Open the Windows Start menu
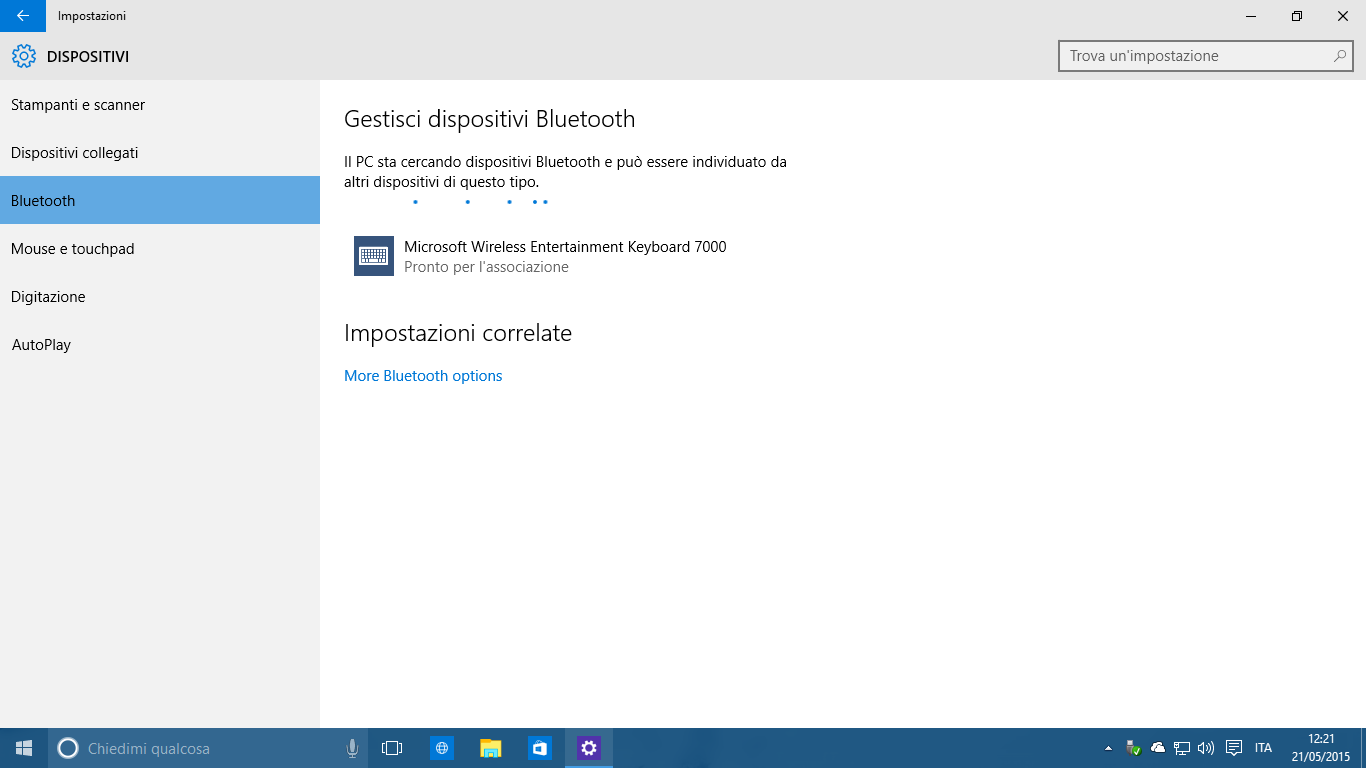 [24, 748]
